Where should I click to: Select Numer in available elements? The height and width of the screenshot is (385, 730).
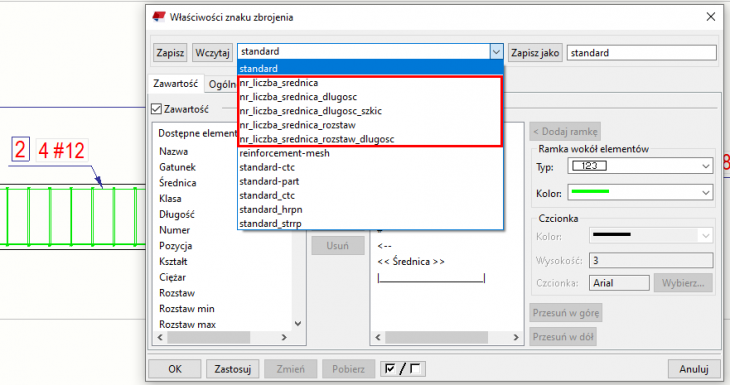coord(175,230)
